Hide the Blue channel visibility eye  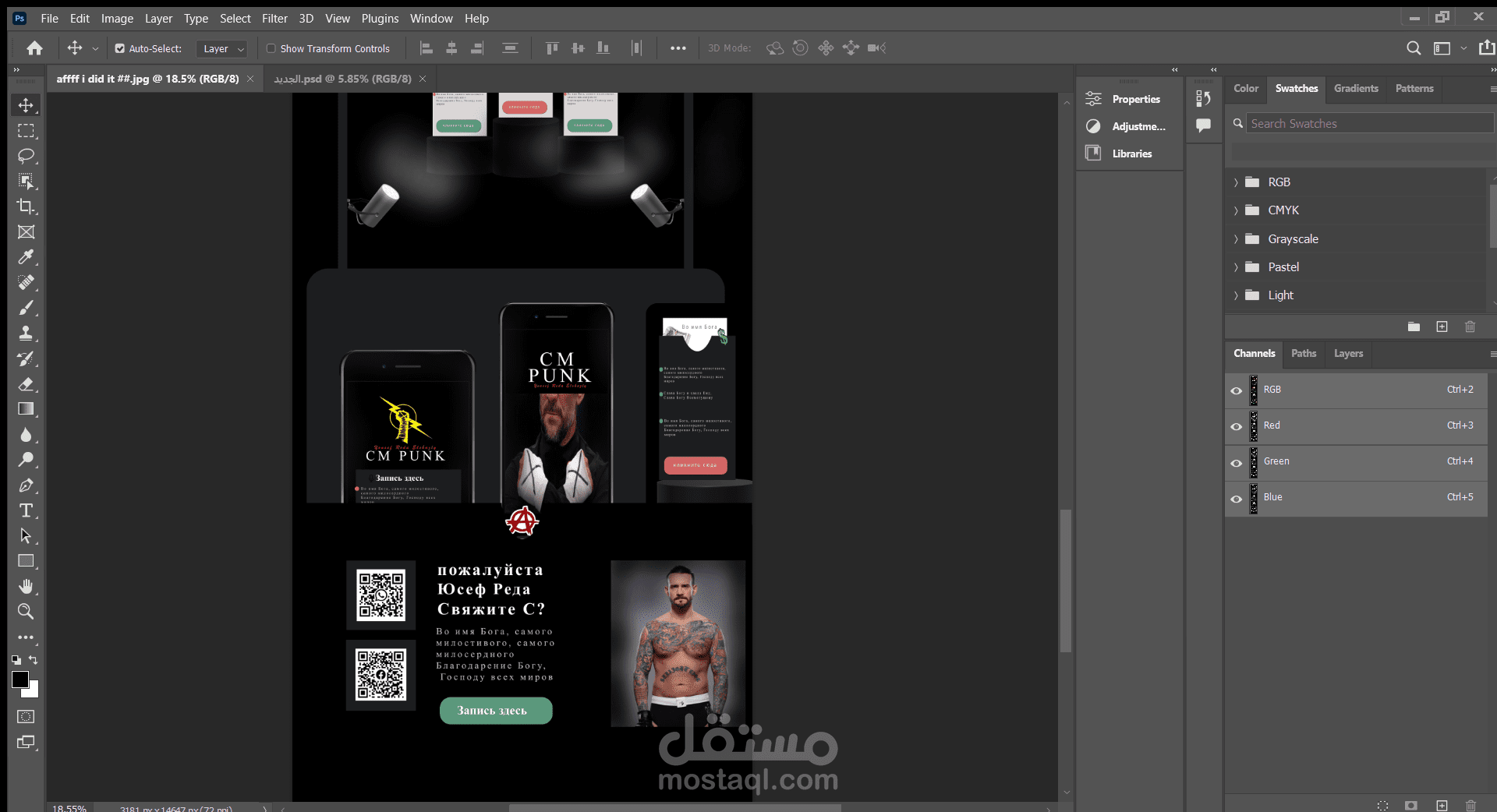[x=1236, y=498]
